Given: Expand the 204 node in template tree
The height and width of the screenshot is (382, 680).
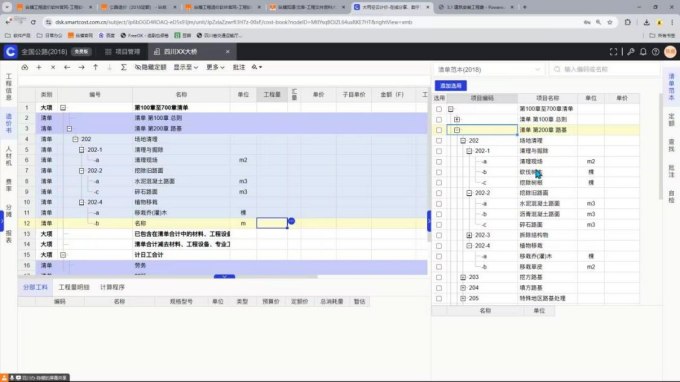Looking at the screenshot, I should [463, 287].
